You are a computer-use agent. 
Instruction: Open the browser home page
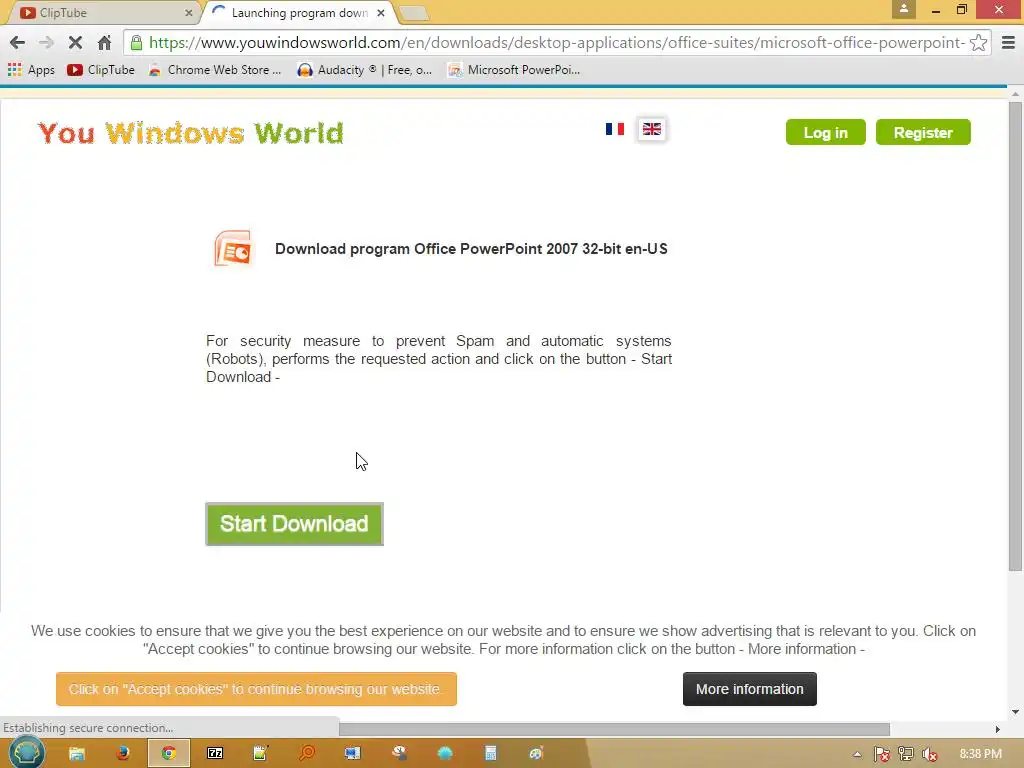coord(104,43)
